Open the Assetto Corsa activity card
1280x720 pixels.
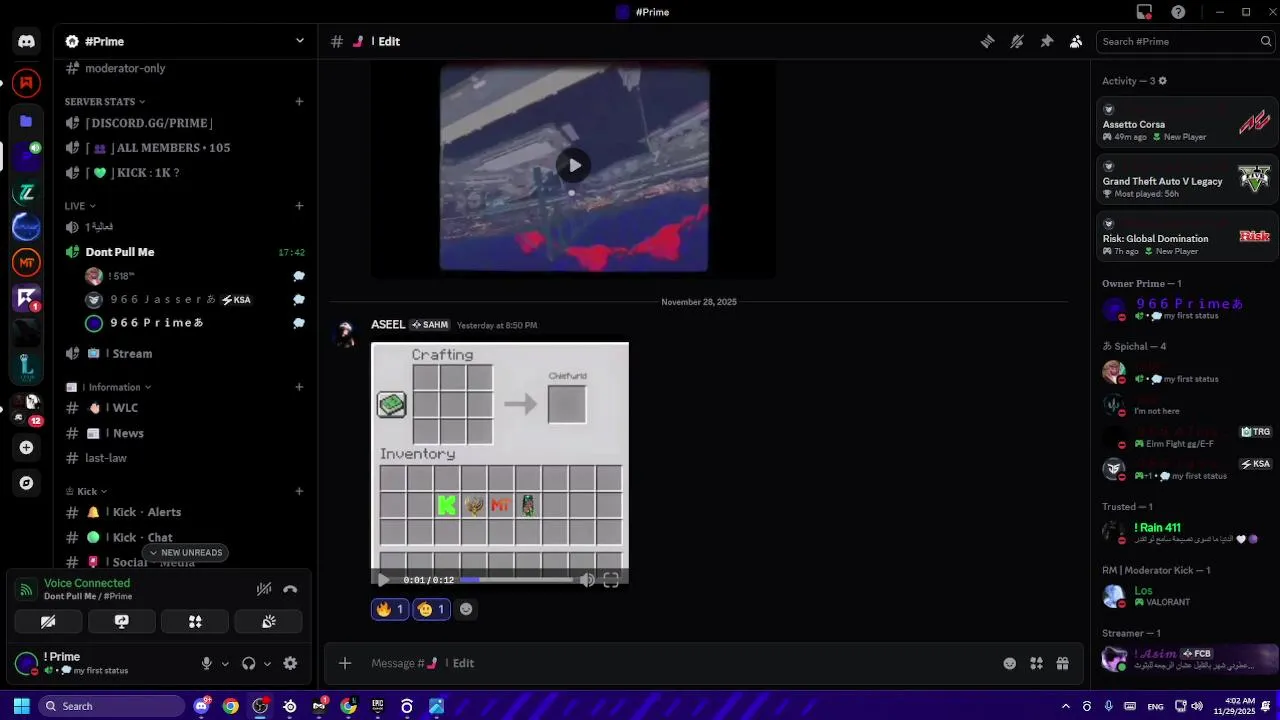(1185, 124)
